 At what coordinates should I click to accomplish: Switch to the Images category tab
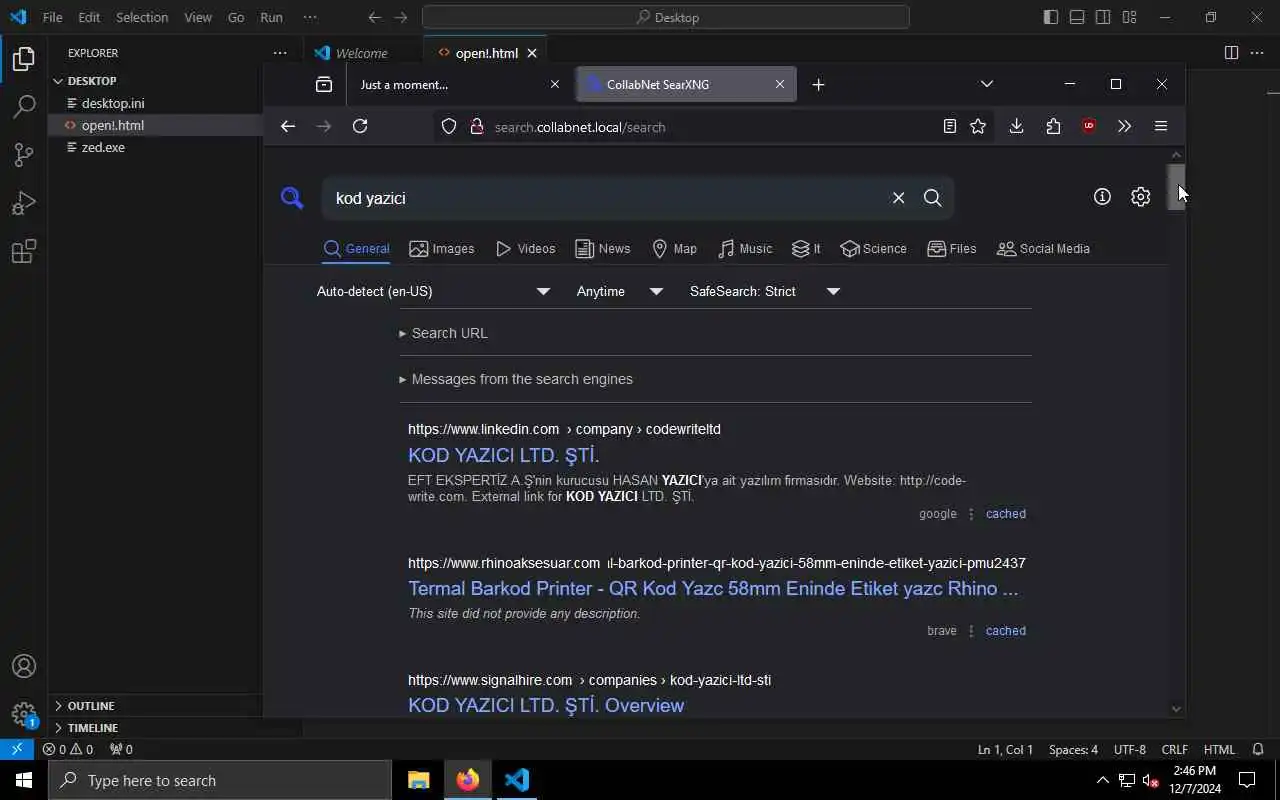pos(442,249)
